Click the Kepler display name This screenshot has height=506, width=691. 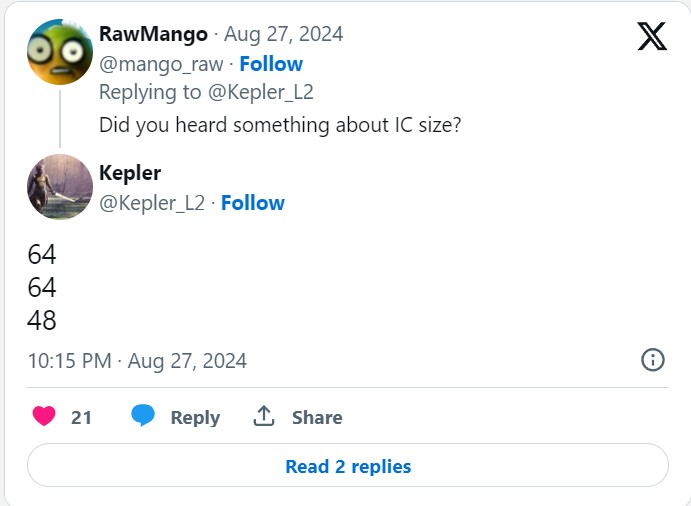coord(131,173)
